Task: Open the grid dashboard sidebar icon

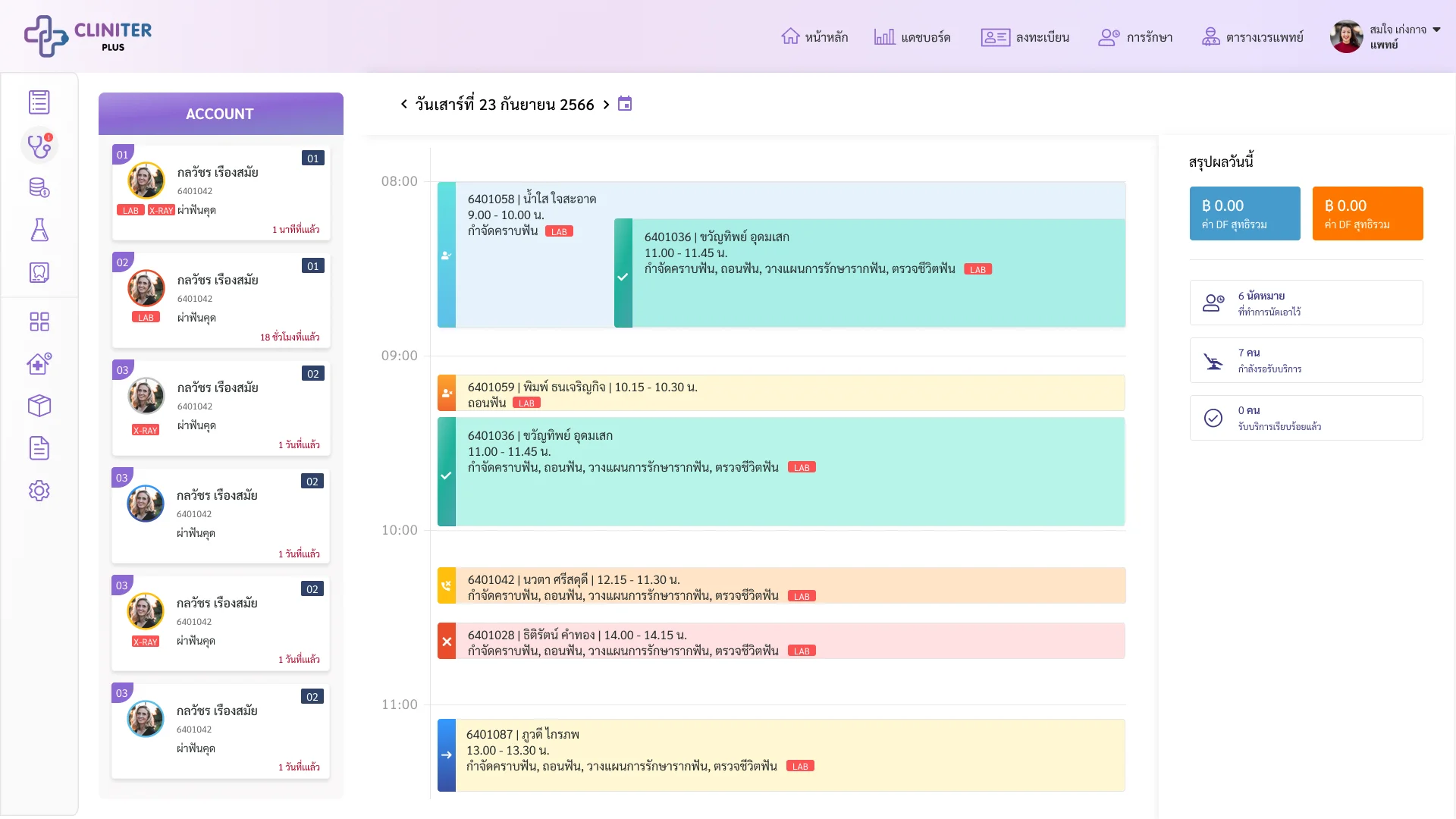Action: tap(39, 322)
